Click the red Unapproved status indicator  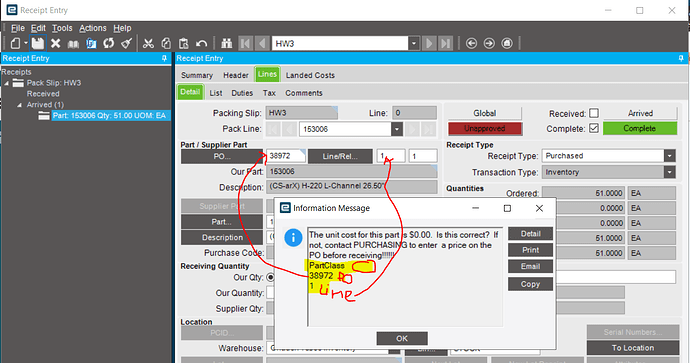click(x=484, y=128)
